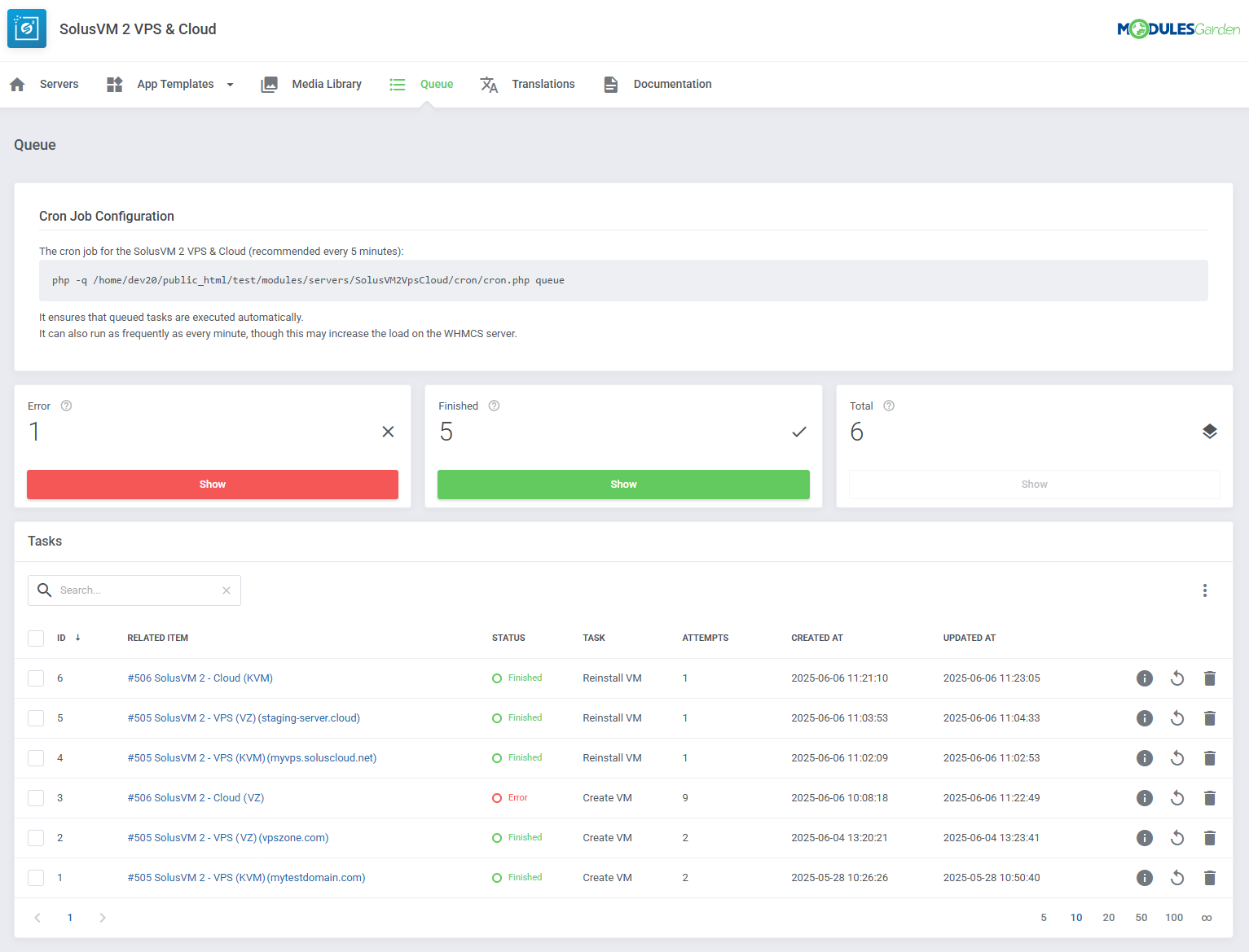This screenshot has height=952, width=1249.
Task: Select the checkbox for task 3
Action: coord(36,798)
